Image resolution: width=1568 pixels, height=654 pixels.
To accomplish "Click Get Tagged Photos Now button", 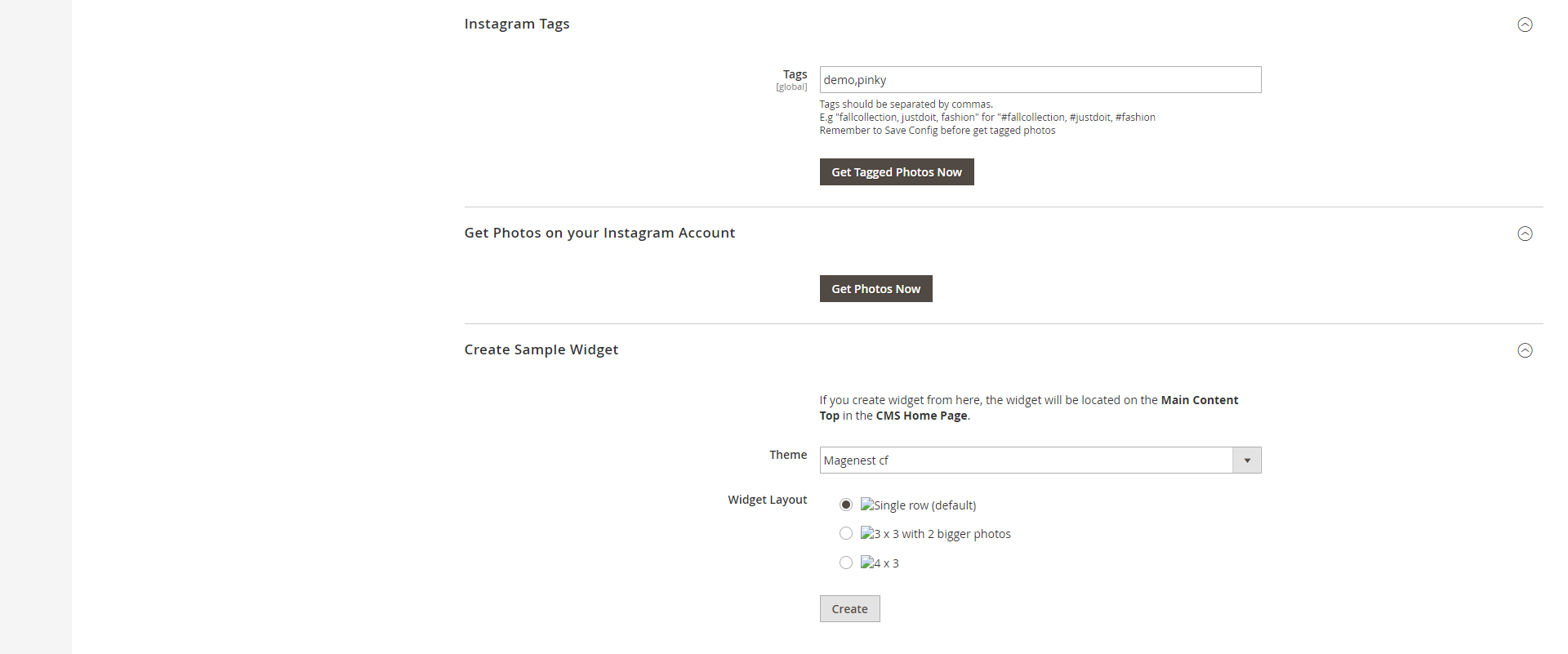I will pos(897,172).
